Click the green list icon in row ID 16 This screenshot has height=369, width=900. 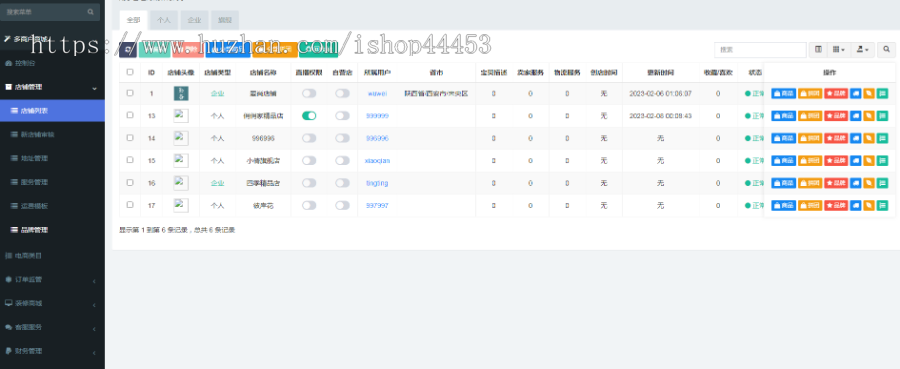click(882, 183)
